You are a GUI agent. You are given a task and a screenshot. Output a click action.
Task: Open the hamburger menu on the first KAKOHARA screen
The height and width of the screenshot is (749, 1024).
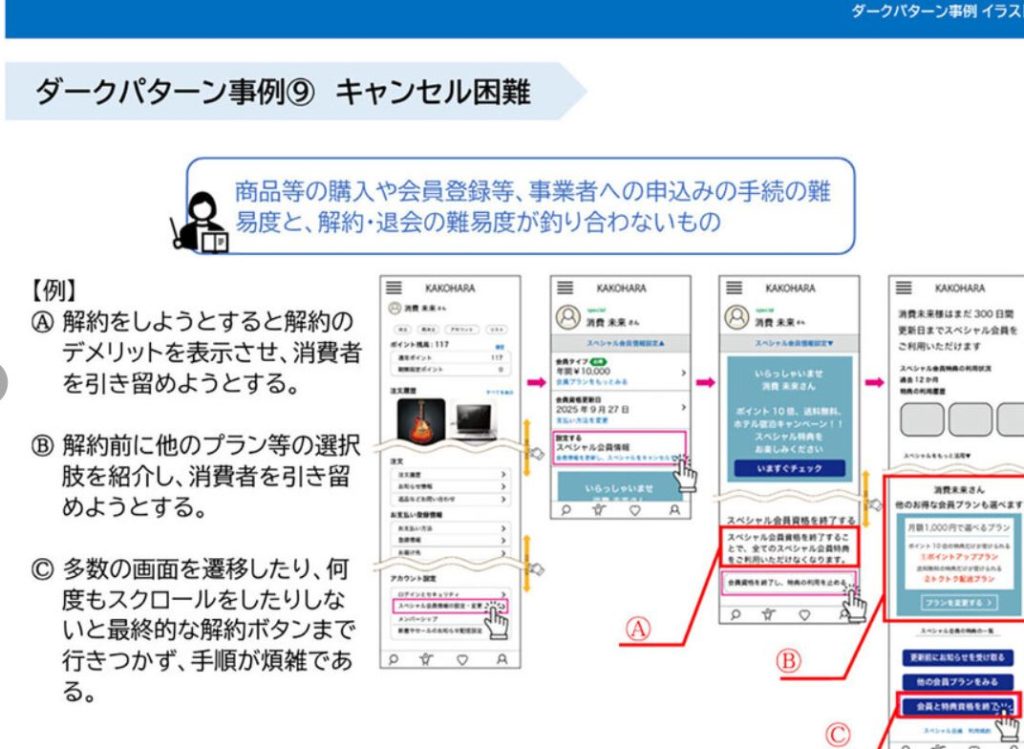395,288
